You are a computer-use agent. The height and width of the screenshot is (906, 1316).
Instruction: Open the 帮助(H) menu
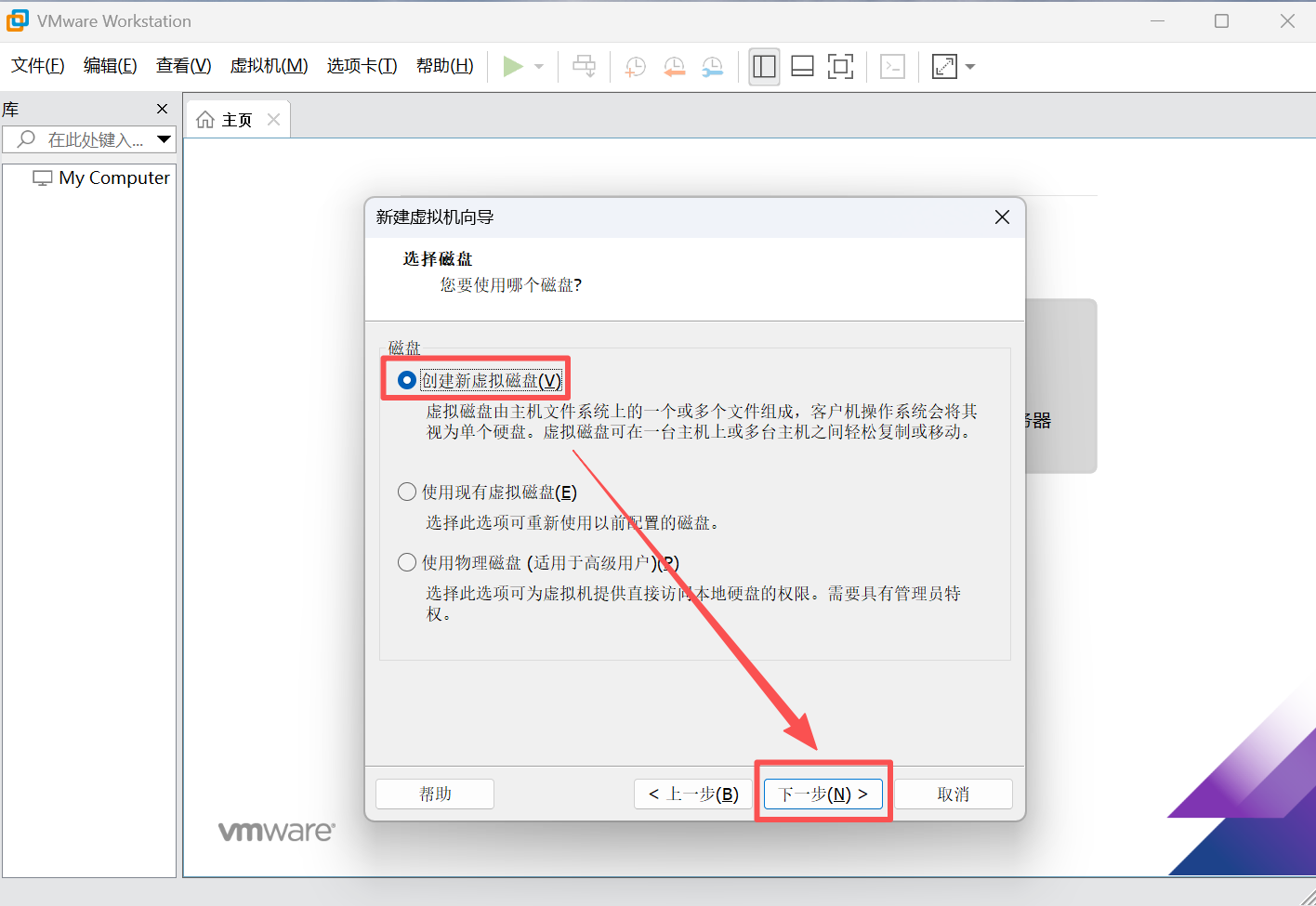point(445,66)
